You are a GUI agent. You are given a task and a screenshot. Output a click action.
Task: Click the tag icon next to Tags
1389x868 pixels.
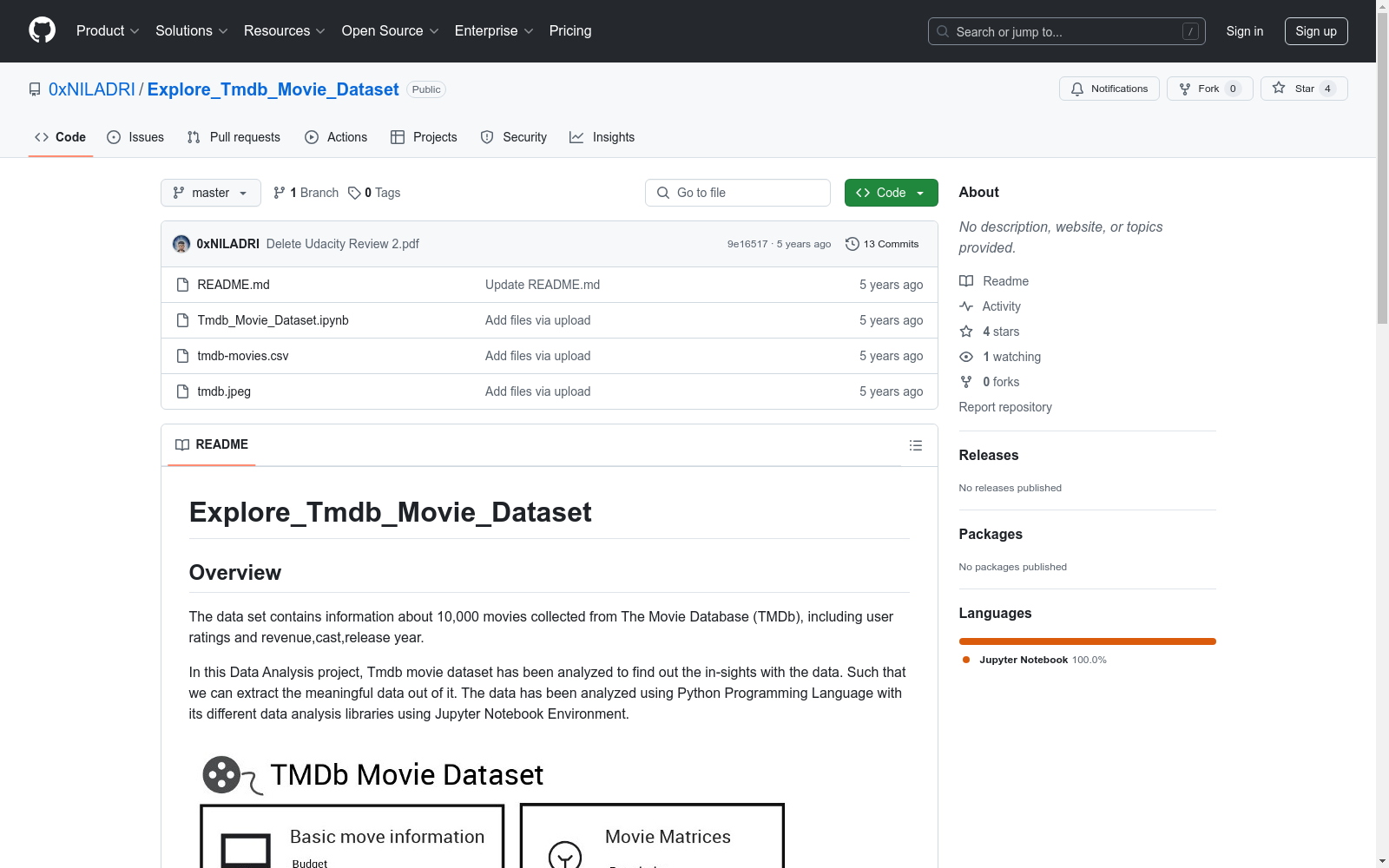point(354,193)
